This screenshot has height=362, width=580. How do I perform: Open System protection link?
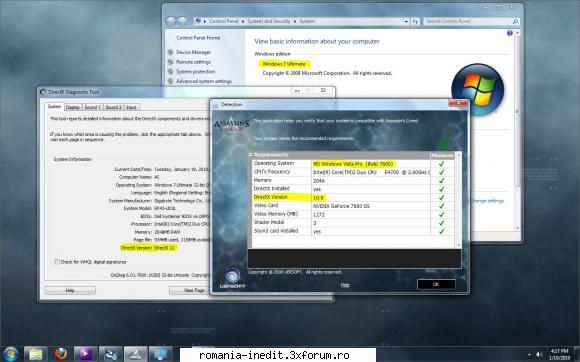[196, 71]
